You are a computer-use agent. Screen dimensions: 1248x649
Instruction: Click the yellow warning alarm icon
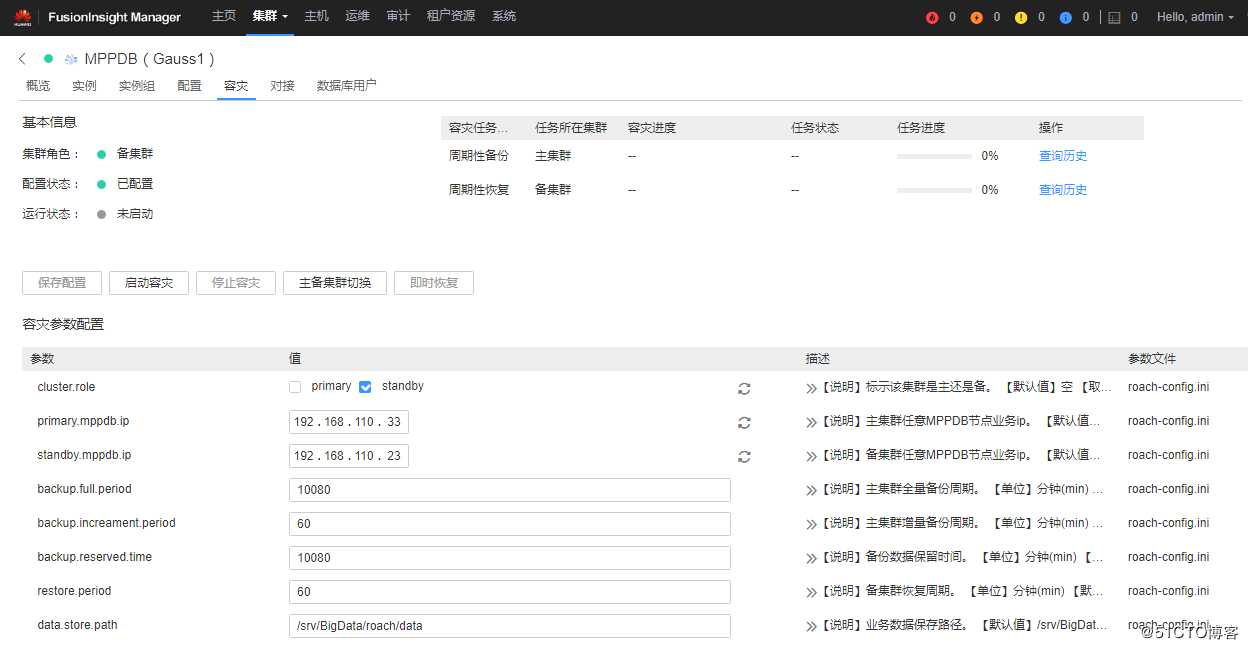tap(1020, 16)
